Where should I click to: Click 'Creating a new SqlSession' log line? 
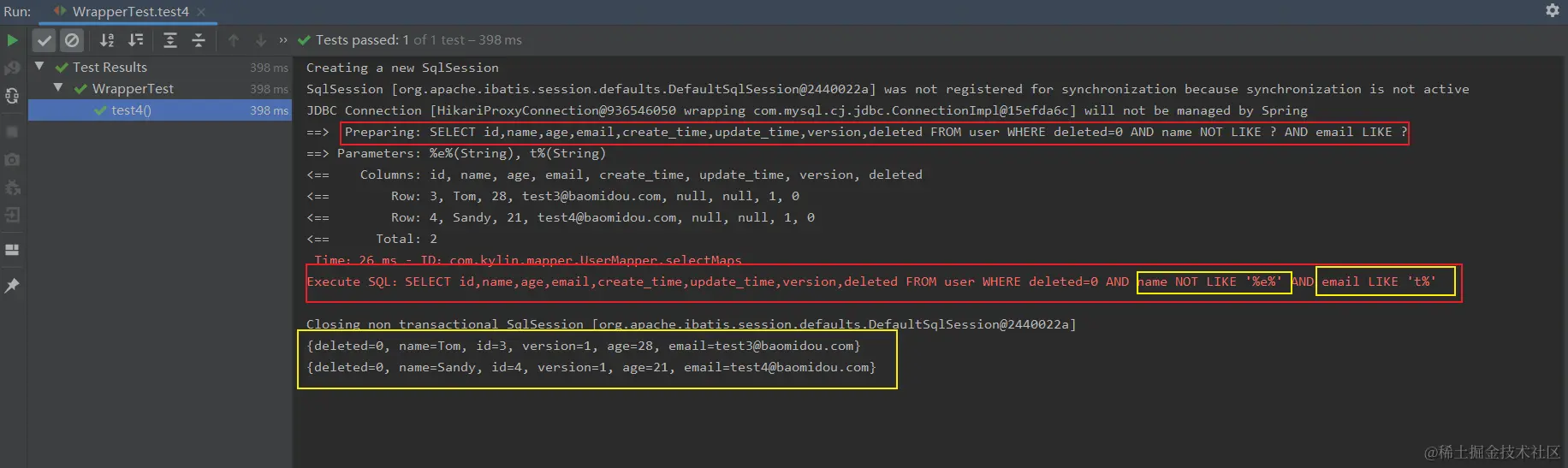click(402, 68)
